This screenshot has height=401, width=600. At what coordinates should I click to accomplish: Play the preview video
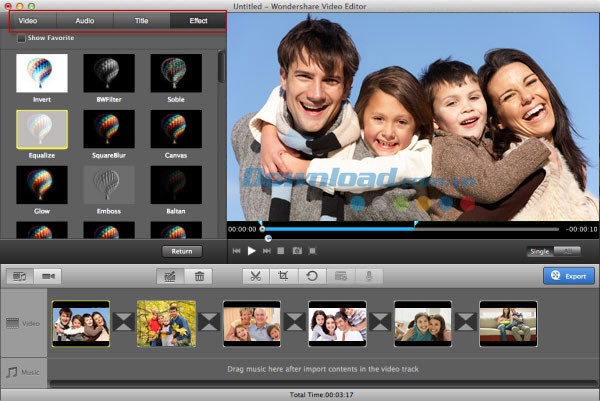point(251,251)
